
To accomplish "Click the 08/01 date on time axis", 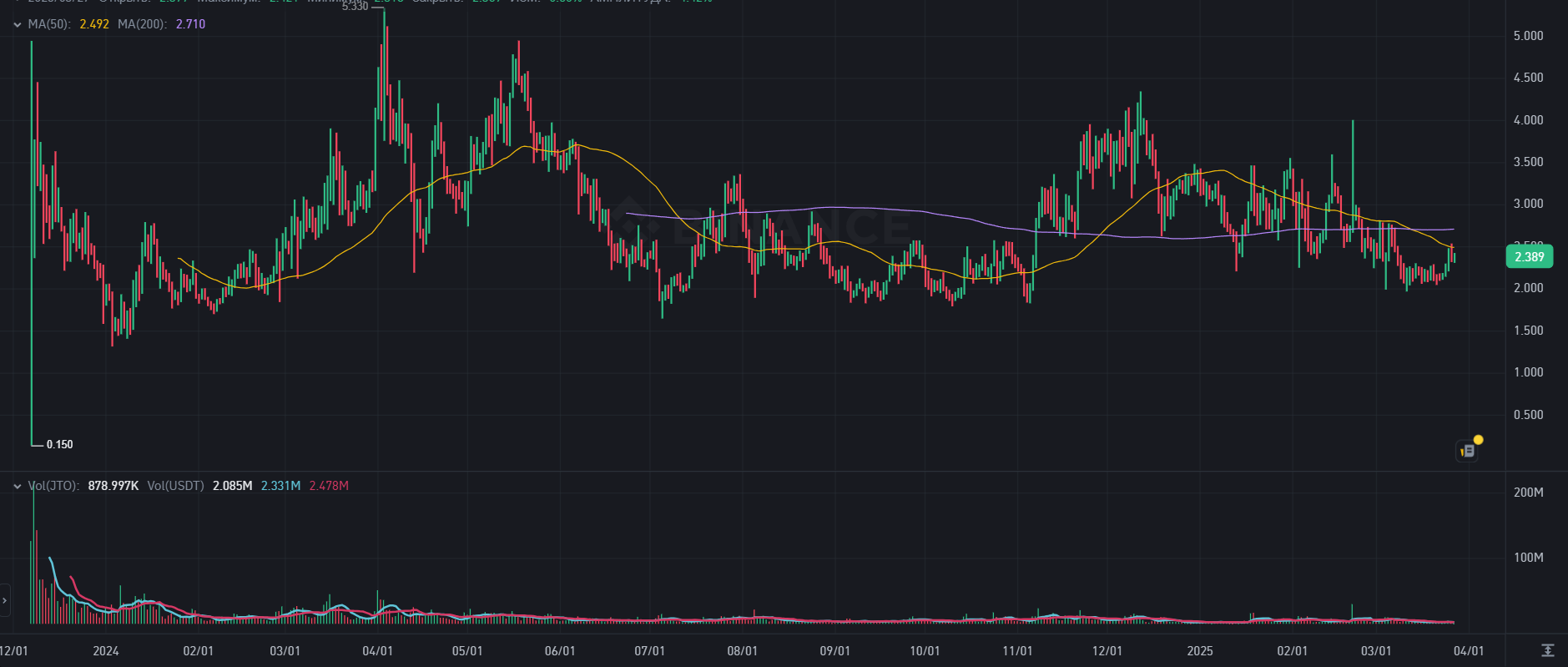I will (743, 651).
